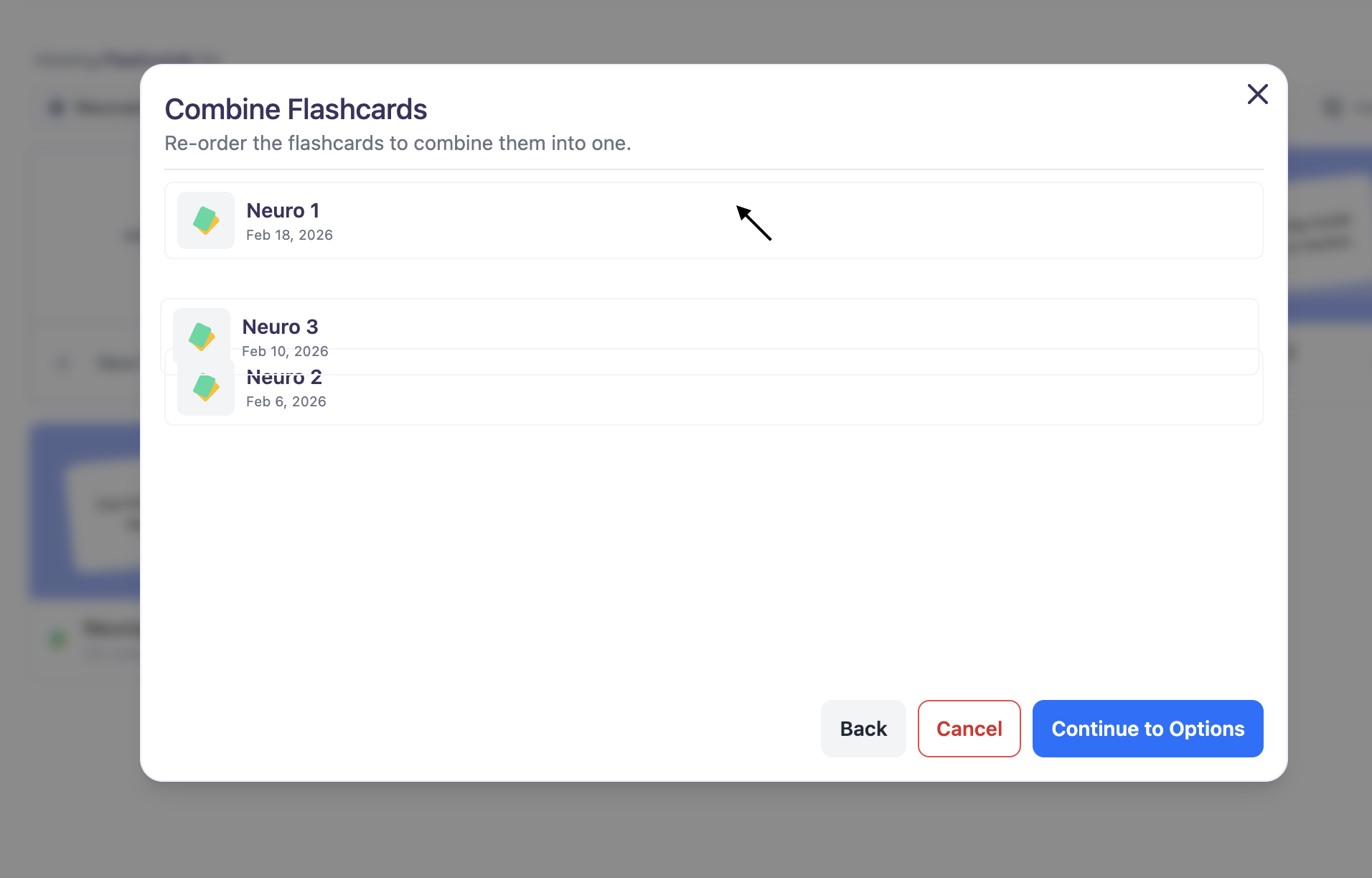
Task: Click the Neuro 2 flashcard icon
Action: 206,388
